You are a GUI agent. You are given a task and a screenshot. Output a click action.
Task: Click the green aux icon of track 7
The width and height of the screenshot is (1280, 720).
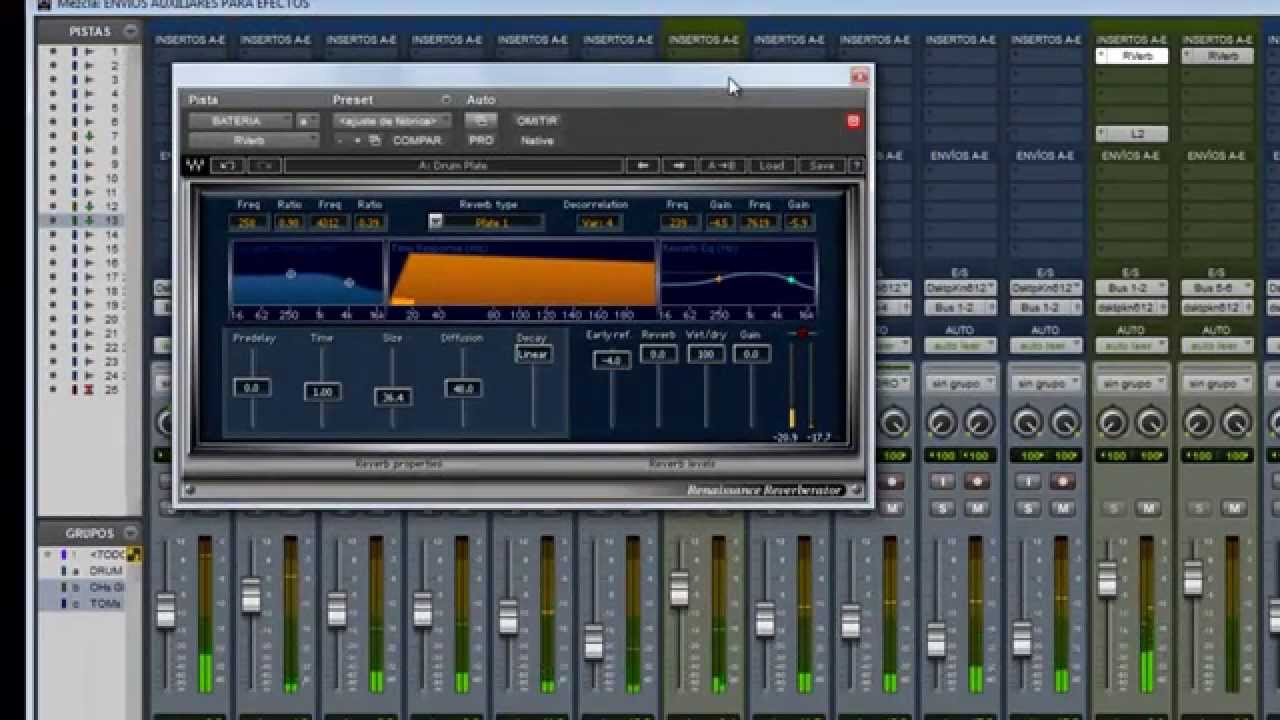[89, 136]
